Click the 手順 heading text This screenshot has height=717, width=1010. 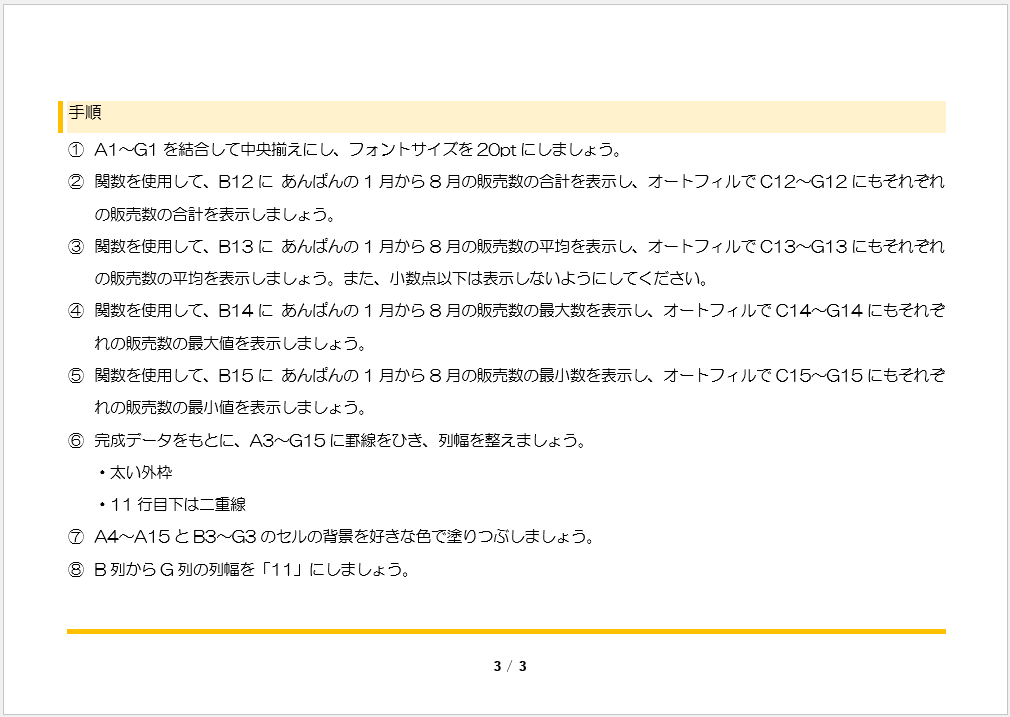(85, 113)
